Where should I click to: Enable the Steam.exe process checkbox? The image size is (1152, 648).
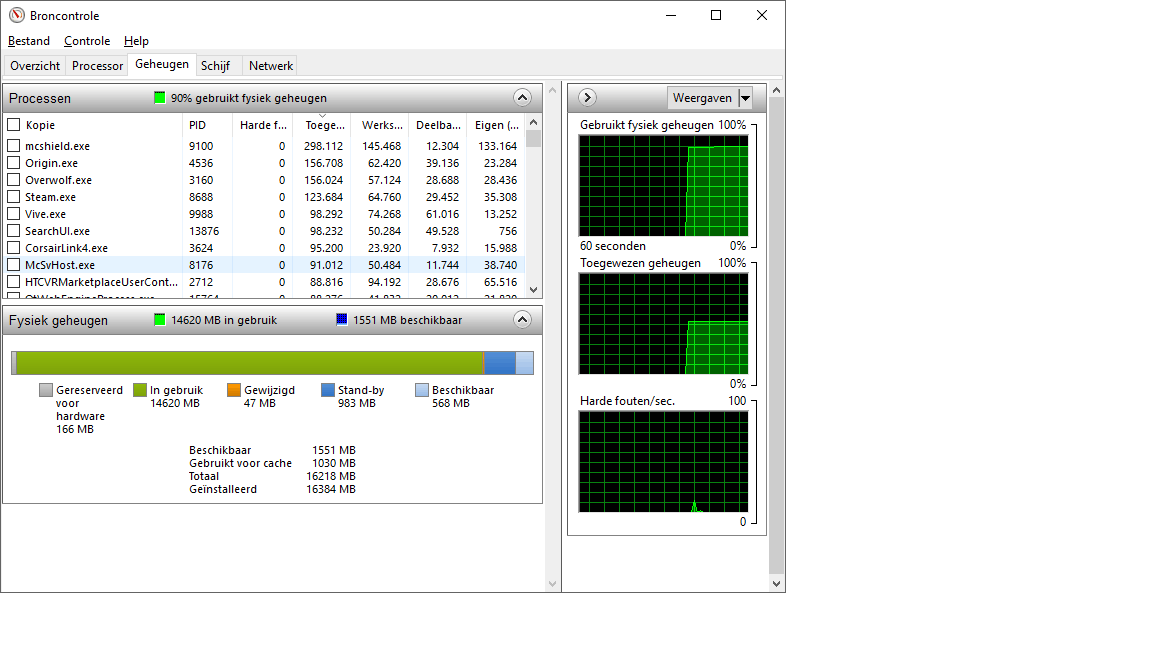15,196
